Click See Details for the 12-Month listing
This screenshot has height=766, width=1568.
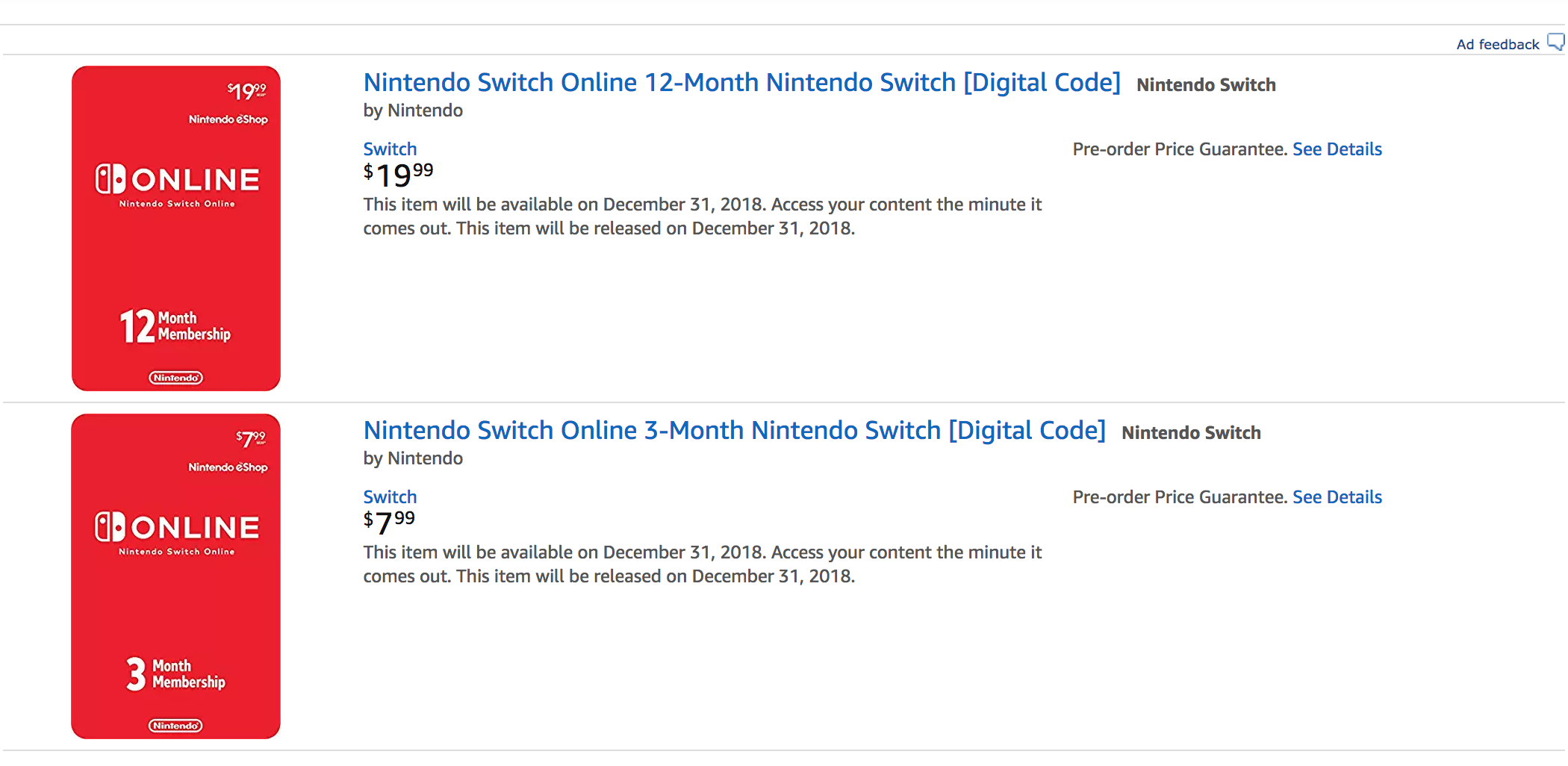pyautogui.click(x=1337, y=149)
